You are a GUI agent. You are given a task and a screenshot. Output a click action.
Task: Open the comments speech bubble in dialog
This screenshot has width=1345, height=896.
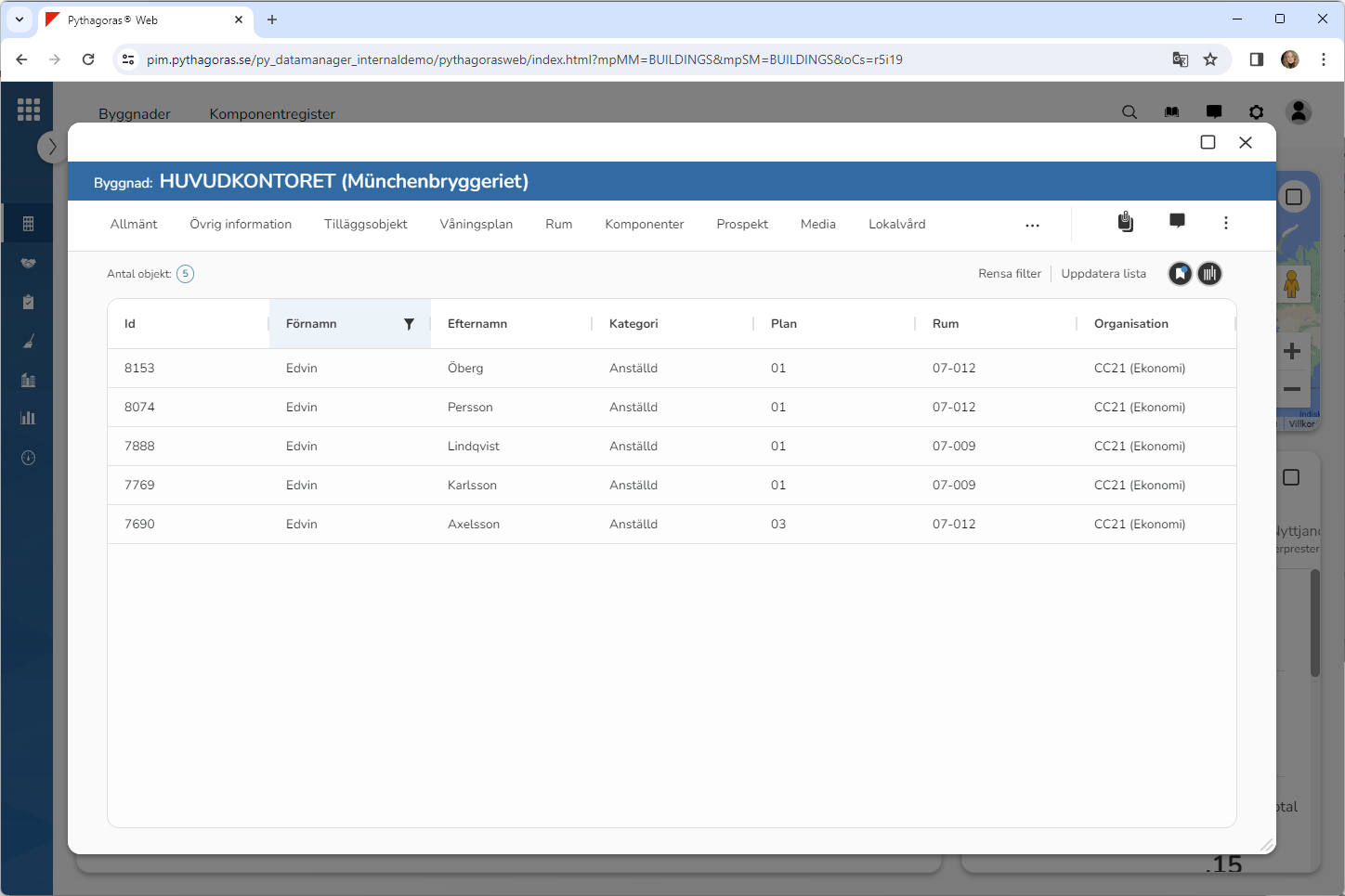(x=1177, y=221)
